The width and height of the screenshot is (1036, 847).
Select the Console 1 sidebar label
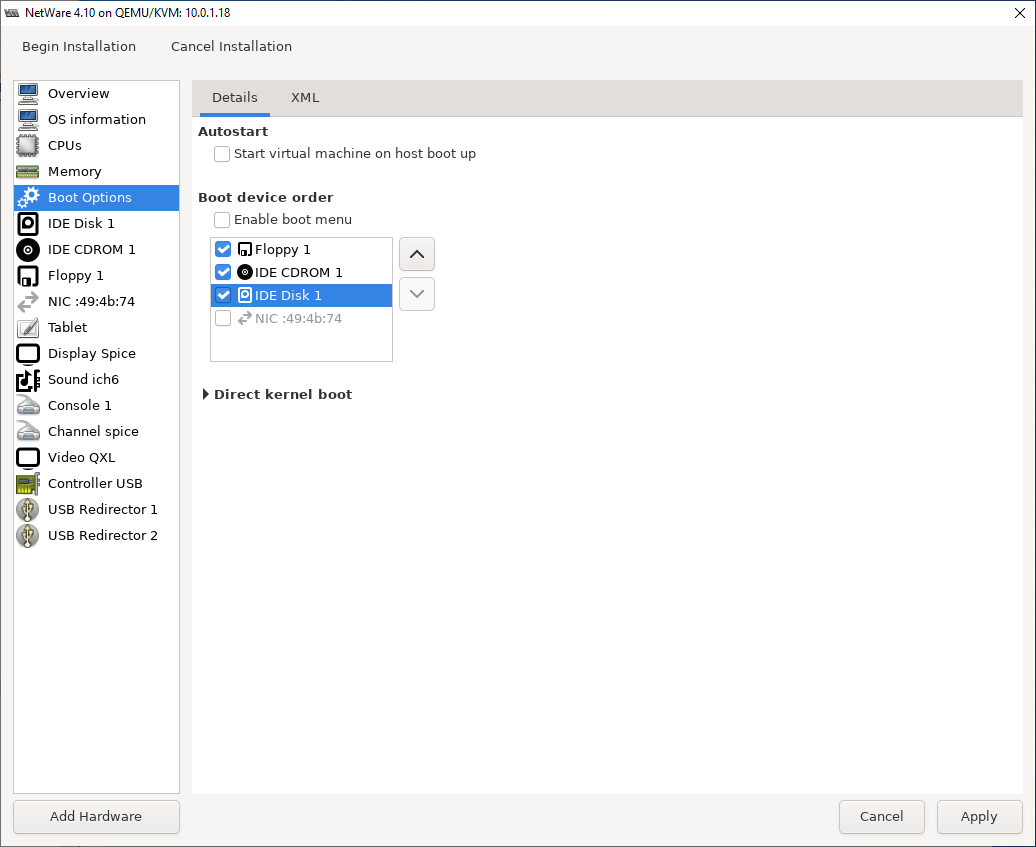tap(80, 406)
